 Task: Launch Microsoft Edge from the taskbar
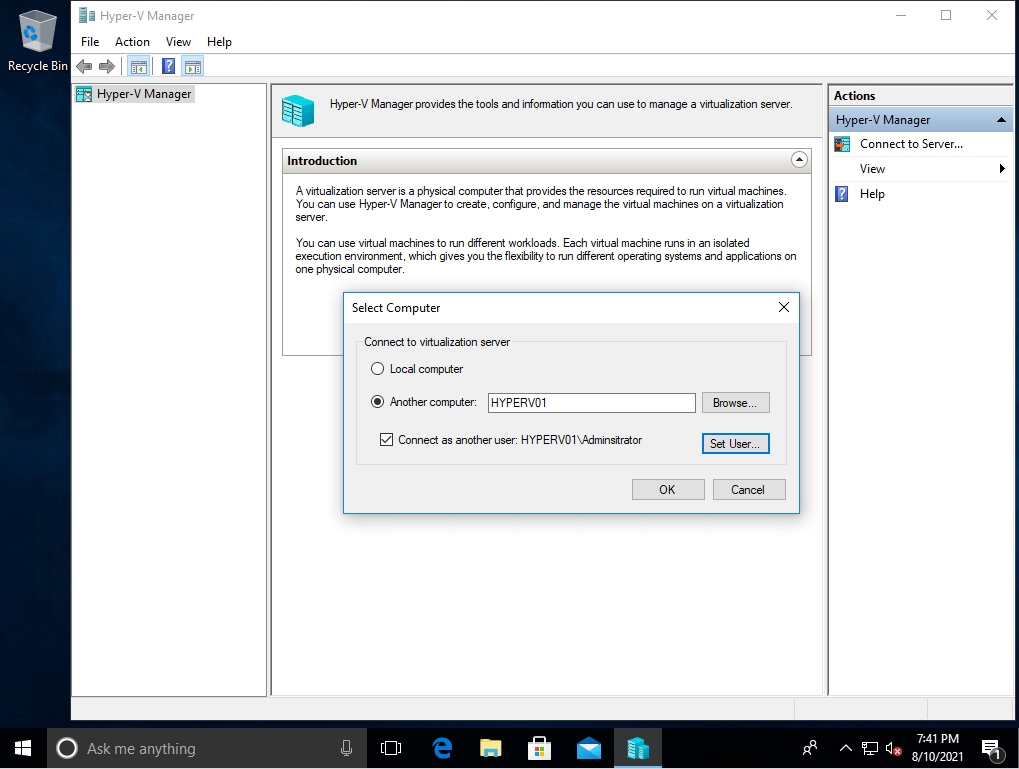pyautogui.click(x=443, y=748)
